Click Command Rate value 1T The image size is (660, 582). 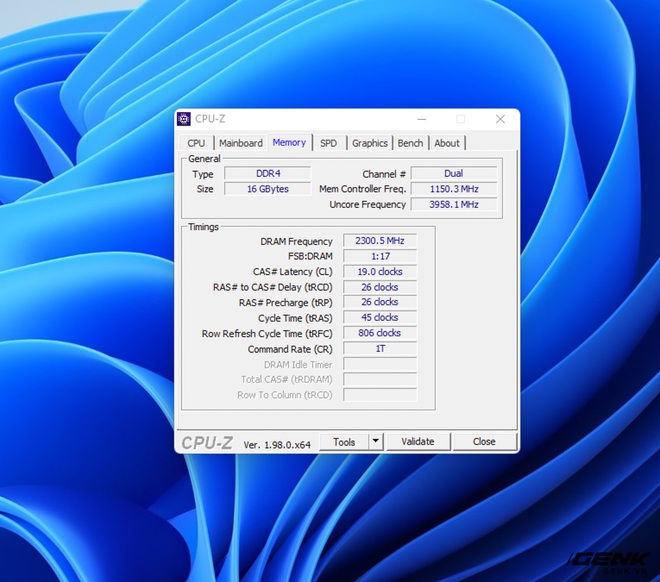[380, 348]
